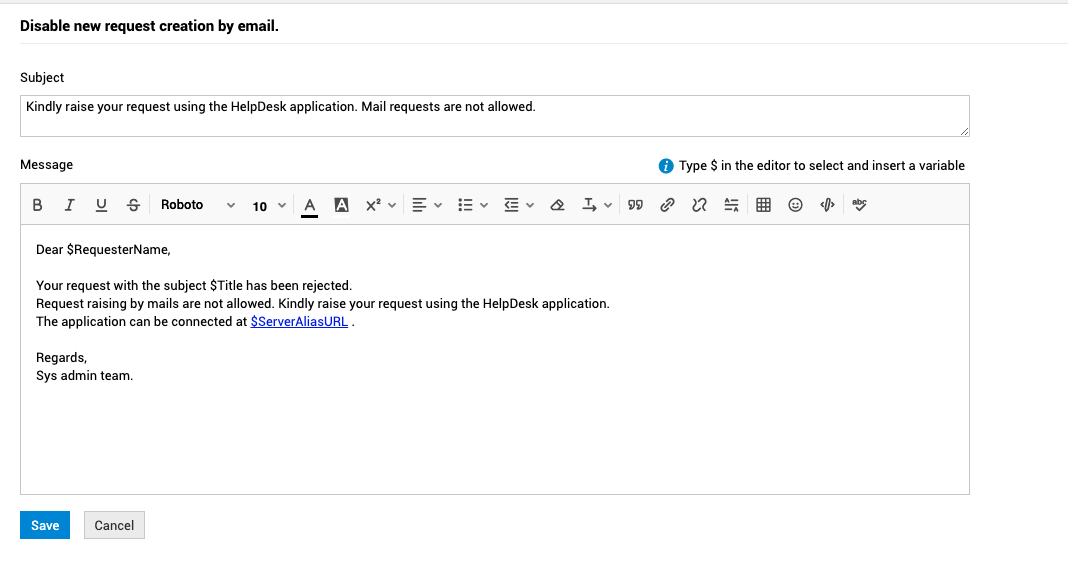
Task: Insert a table into the message
Action: point(763,205)
